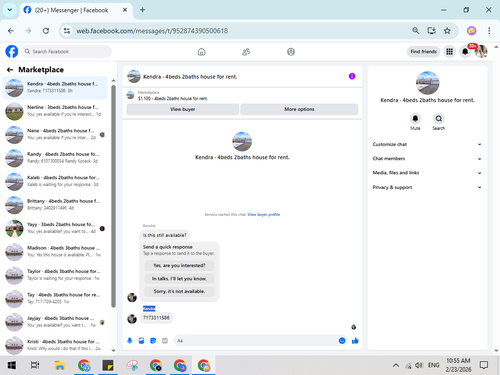This screenshot has width=500, height=375.
Task: Open the View buyer profile link
Action: coord(264,215)
